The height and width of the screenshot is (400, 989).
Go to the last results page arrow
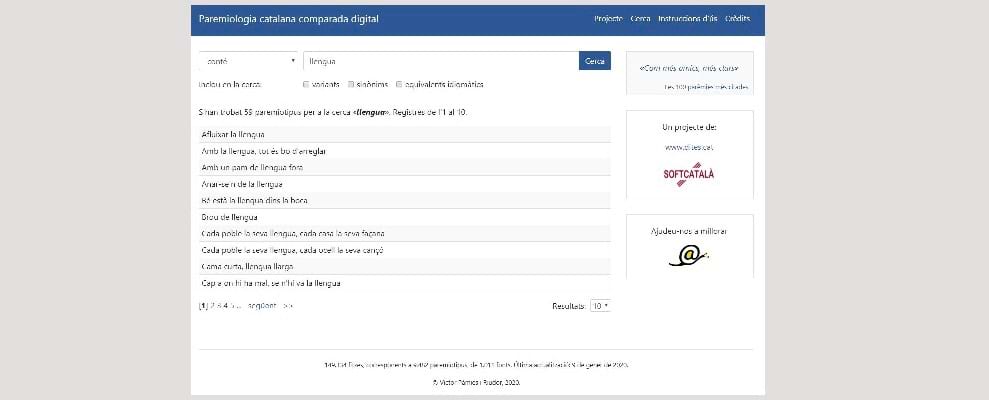288,305
